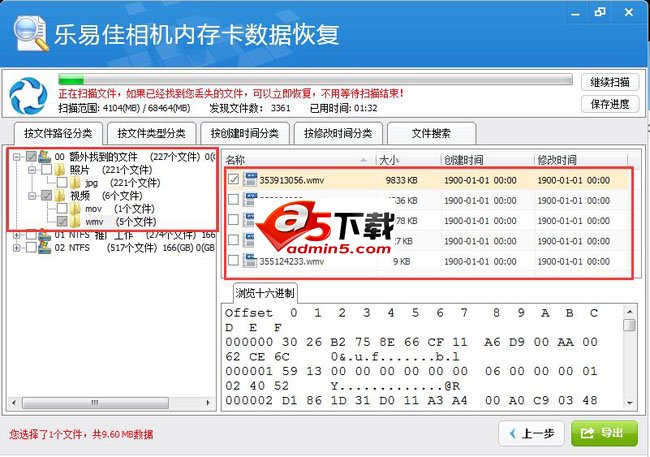650x457 pixels.
Task: Open the 文件搜索 tab
Action: click(431, 133)
